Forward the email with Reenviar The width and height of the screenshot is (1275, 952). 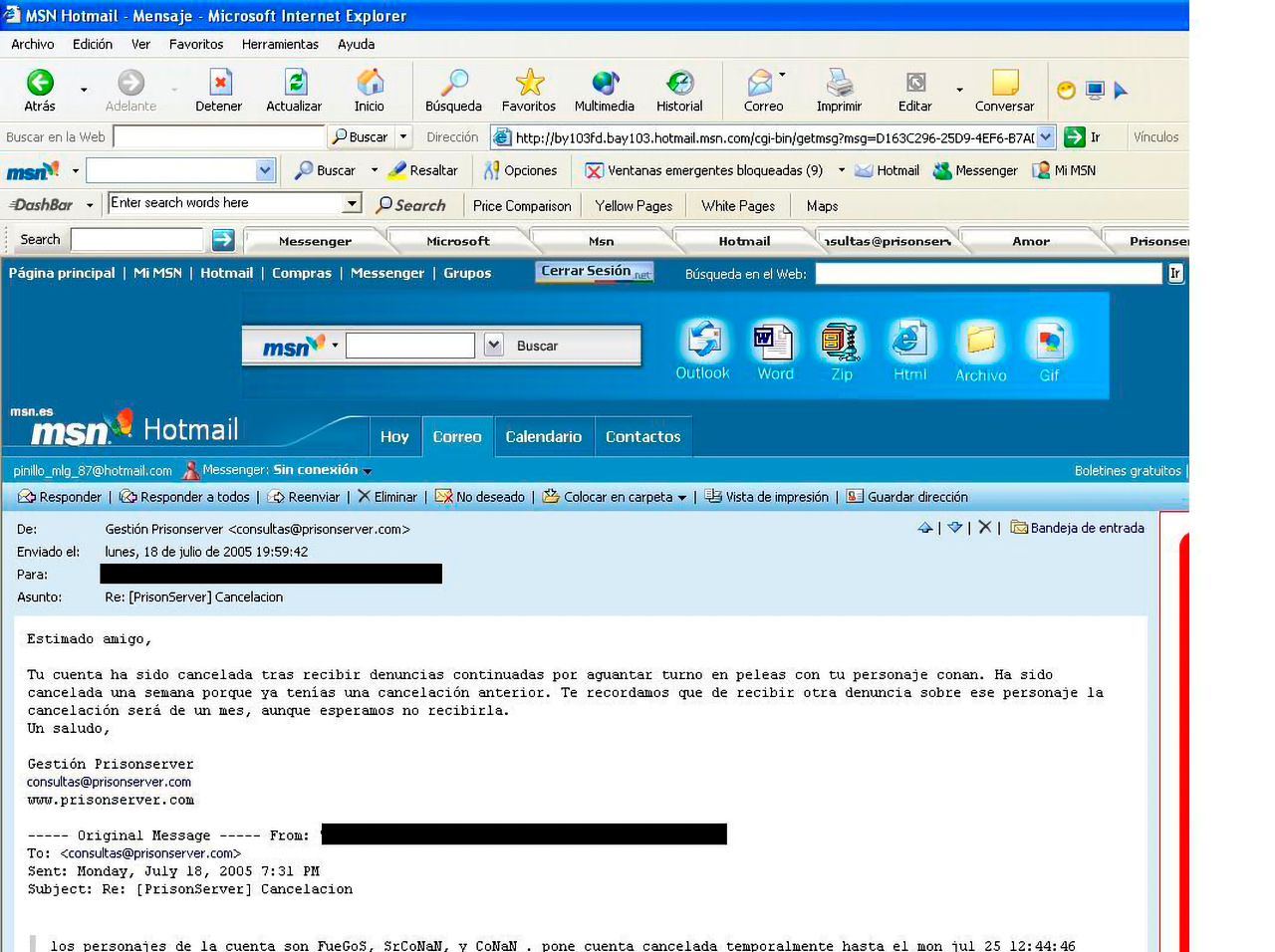coord(303,497)
